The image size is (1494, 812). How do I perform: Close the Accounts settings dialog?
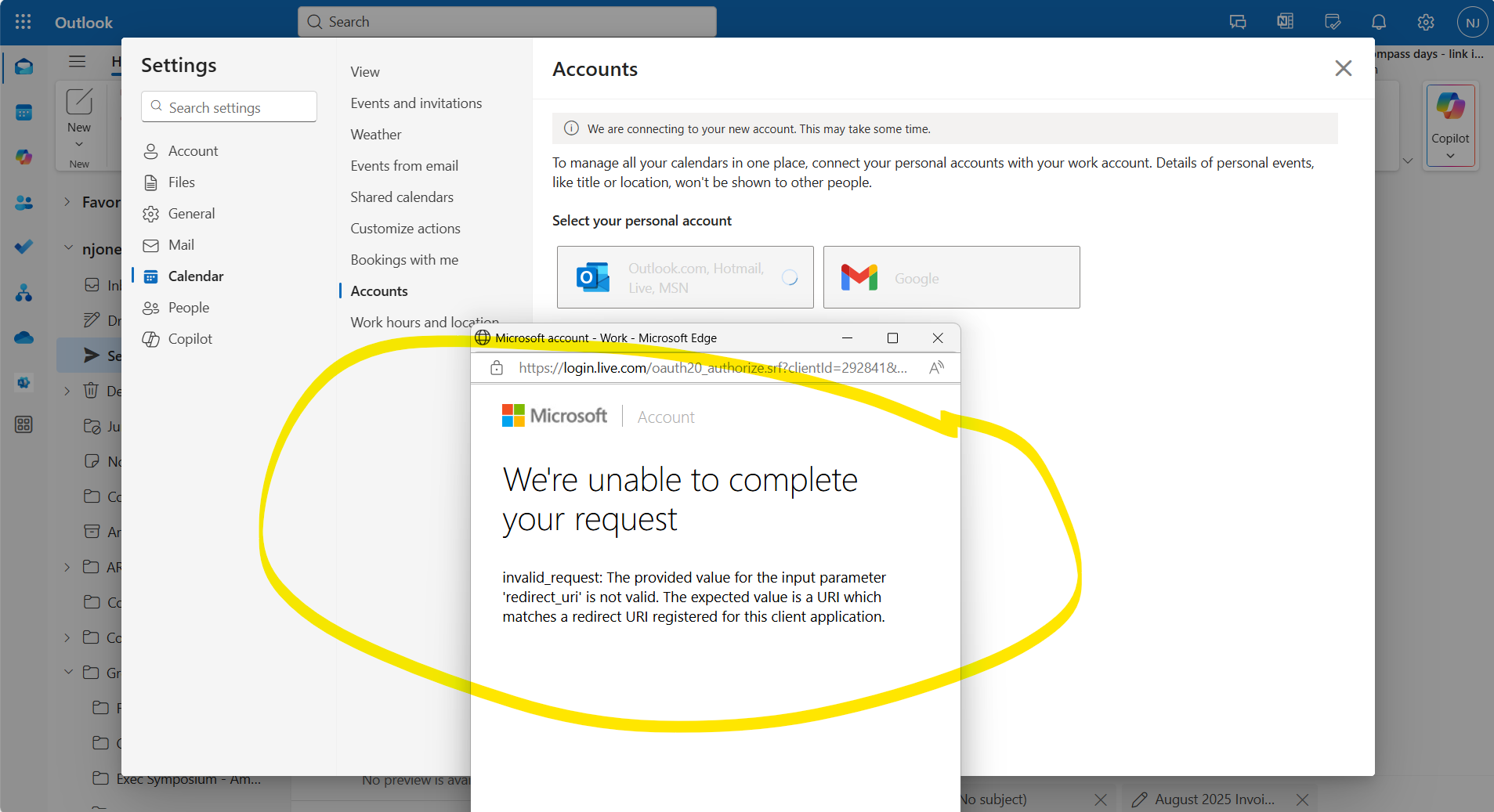pos(1344,68)
